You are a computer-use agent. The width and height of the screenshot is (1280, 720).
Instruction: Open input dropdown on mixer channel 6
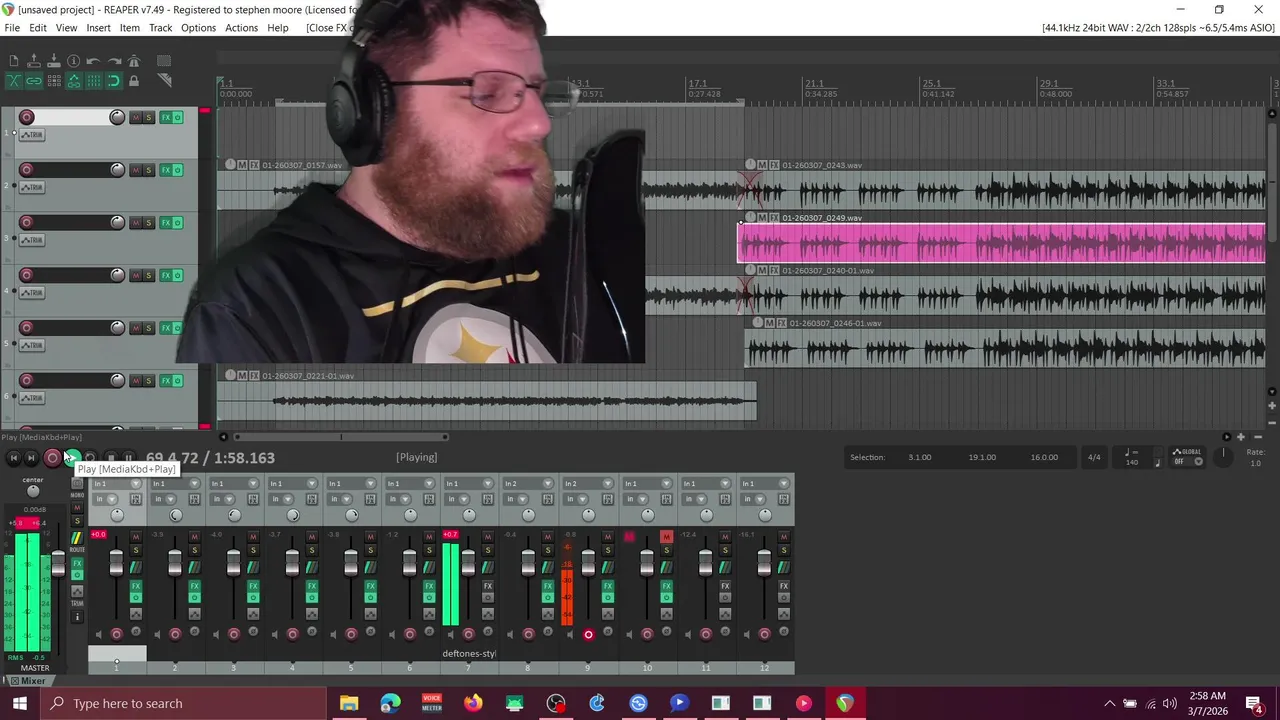click(411, 484)
